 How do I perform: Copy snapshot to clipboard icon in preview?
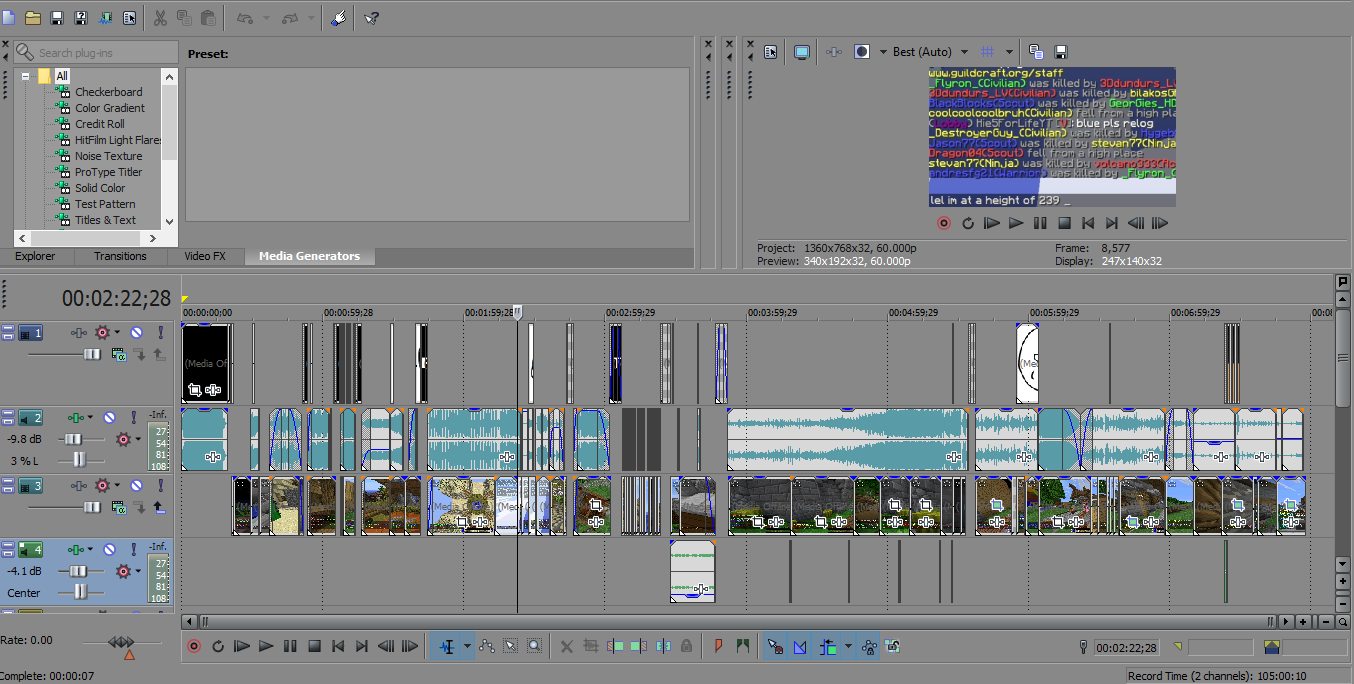[x=1036, y=52]
